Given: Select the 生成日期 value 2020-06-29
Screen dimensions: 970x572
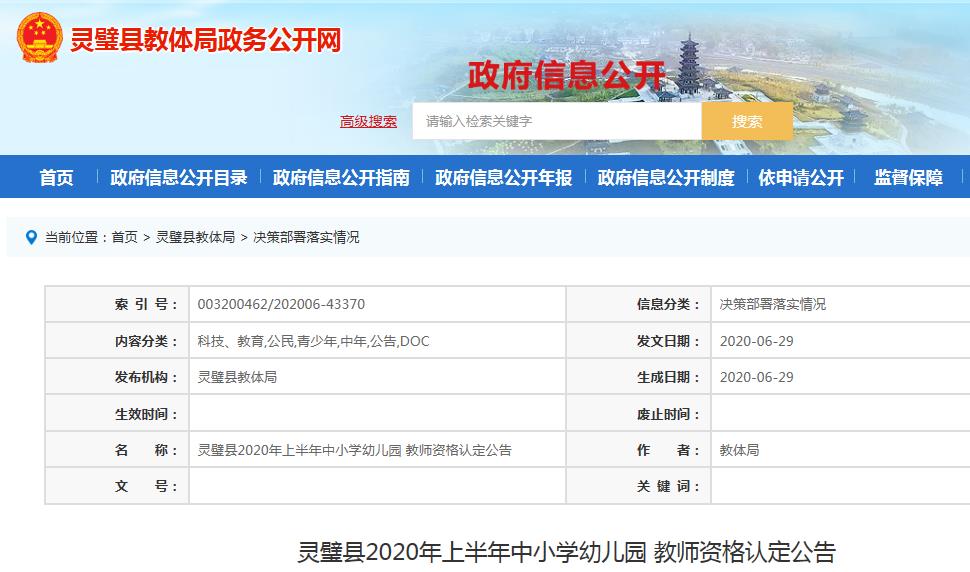Looking at the screenshot, I should (x=757, y=377).
